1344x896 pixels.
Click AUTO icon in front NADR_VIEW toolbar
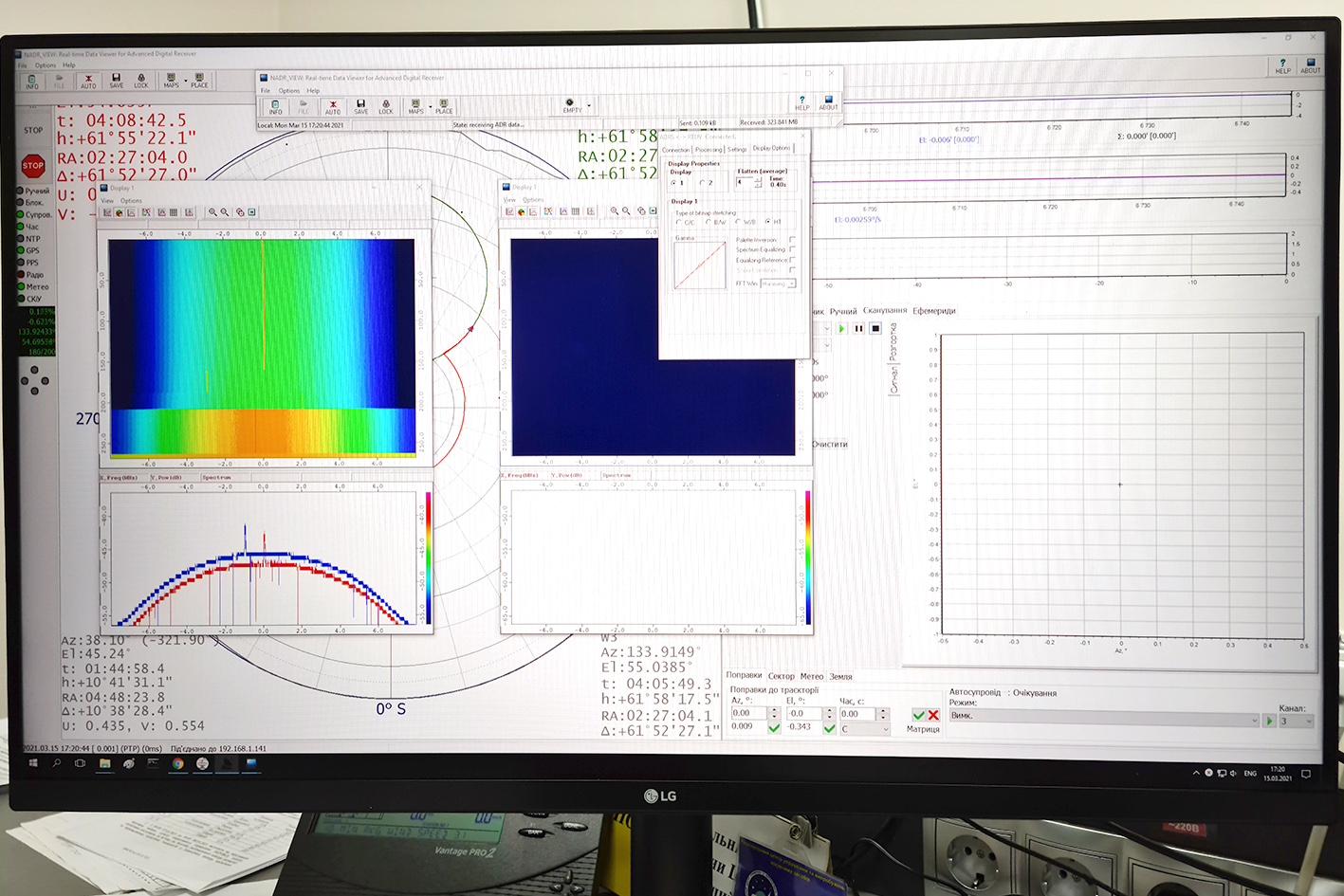pyautogui.click(x=333, y=106)
